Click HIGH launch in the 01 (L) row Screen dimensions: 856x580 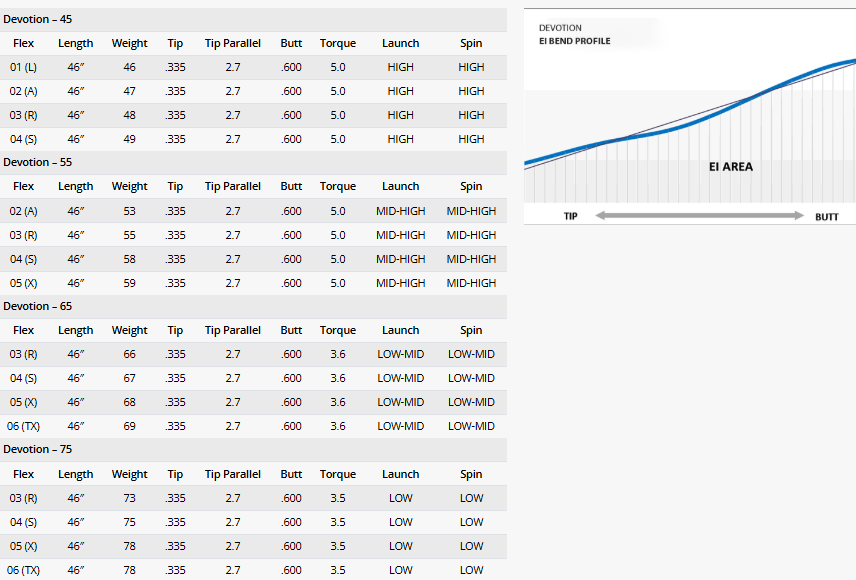(401, 67)
